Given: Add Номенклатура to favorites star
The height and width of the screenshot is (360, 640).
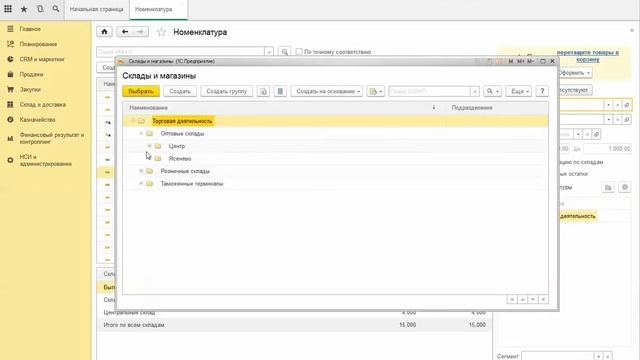Looking at the screenshot, I should 161,32.
